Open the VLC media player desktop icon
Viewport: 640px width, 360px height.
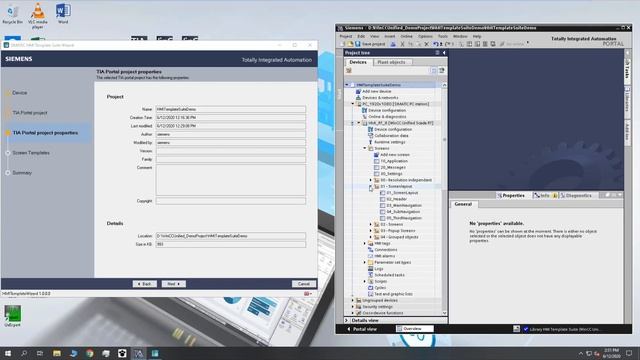pos(38,16)
